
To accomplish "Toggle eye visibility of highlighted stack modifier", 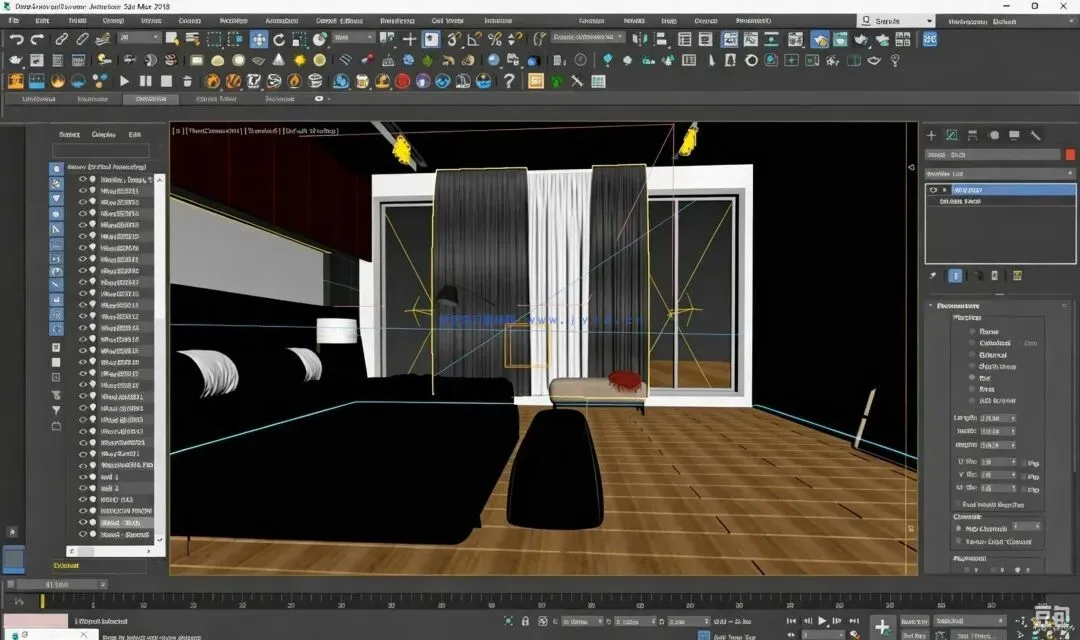I will pos(933,189).
